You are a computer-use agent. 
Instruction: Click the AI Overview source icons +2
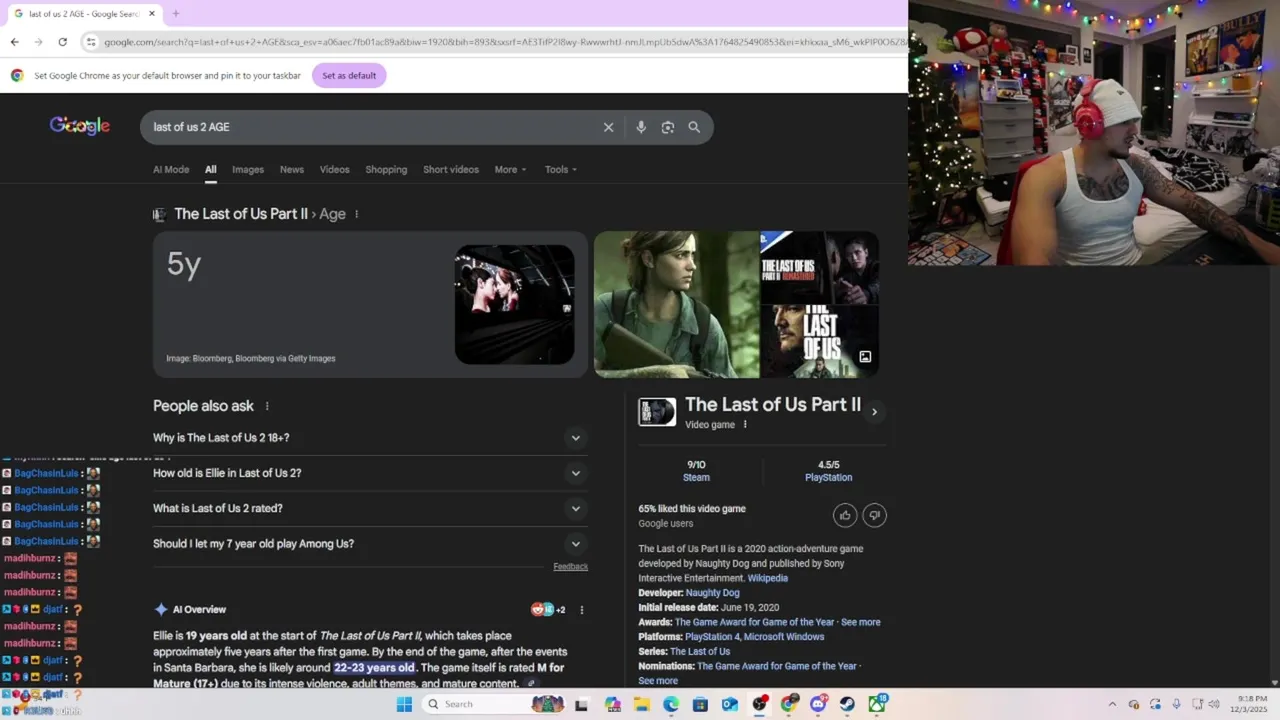(548, 610)
